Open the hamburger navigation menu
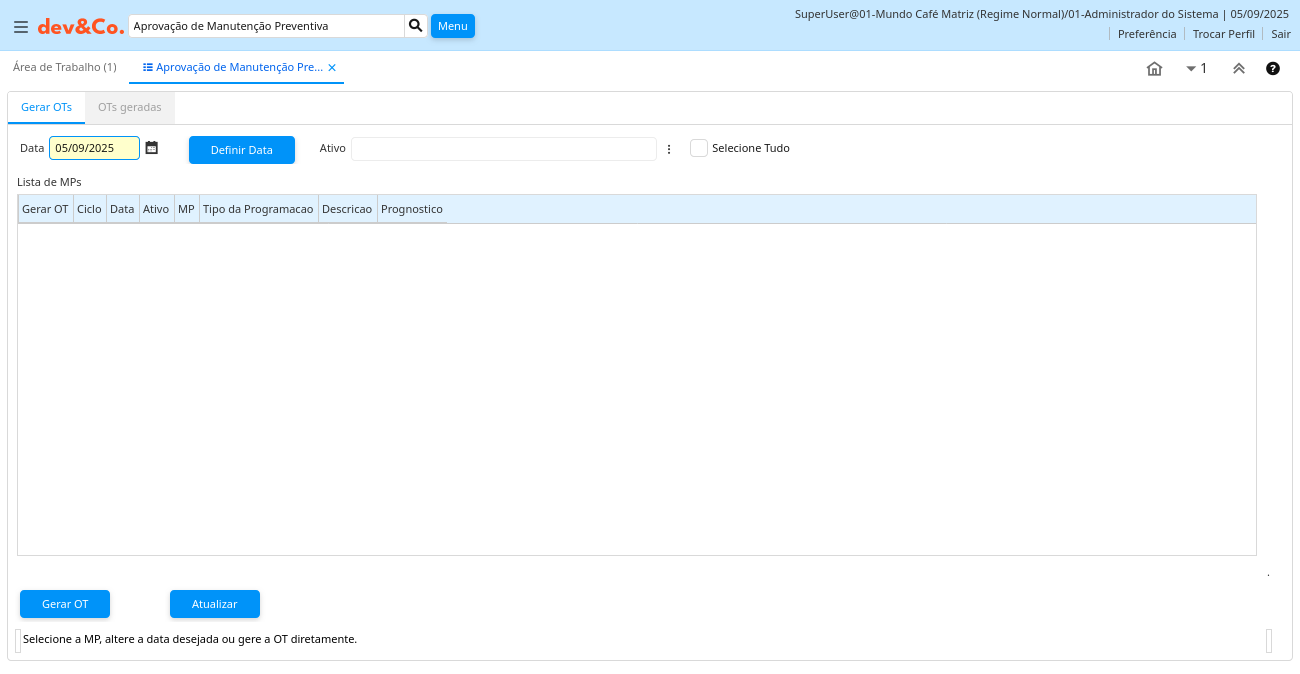Screen dimensions: 1300x674 pyautogui.click(x=20, y=27)
